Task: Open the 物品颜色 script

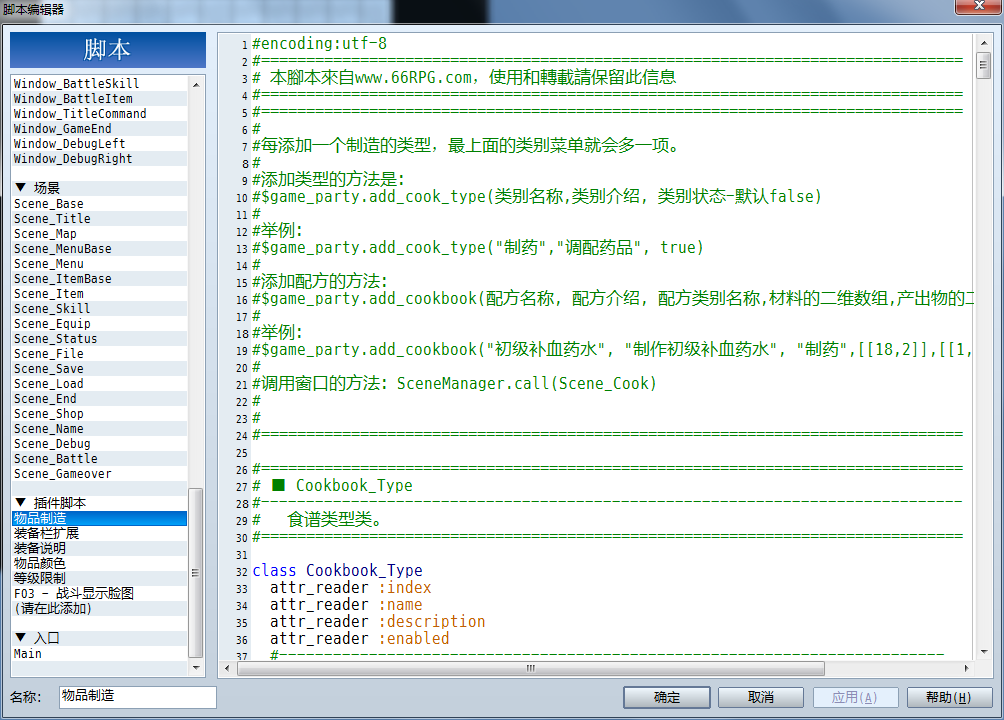Action: [99, 563]
